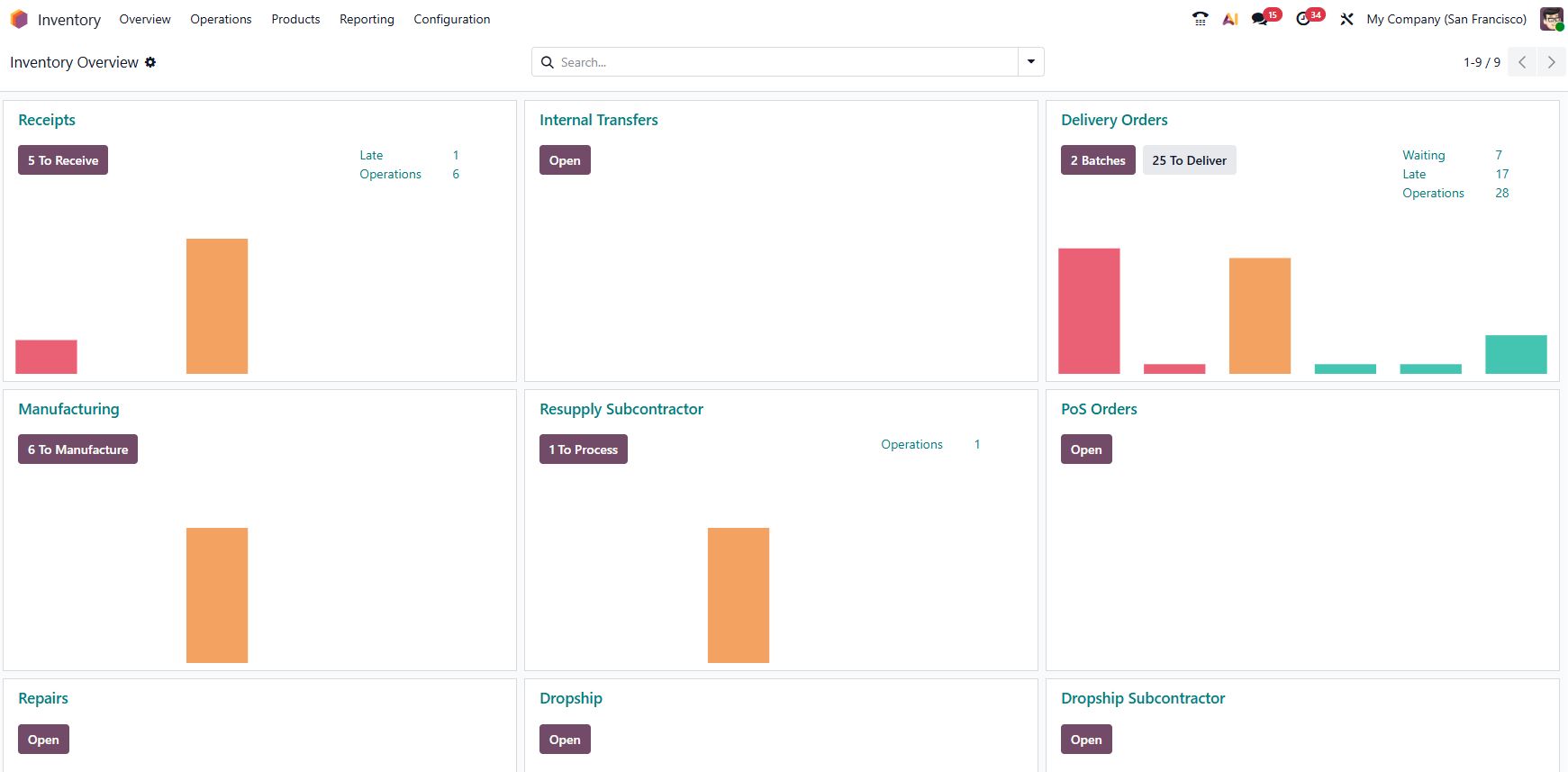Click Late link in Receipts card
Viewport: 1568px width, 772px height.
pyautogui.click(x=371, y=155)
